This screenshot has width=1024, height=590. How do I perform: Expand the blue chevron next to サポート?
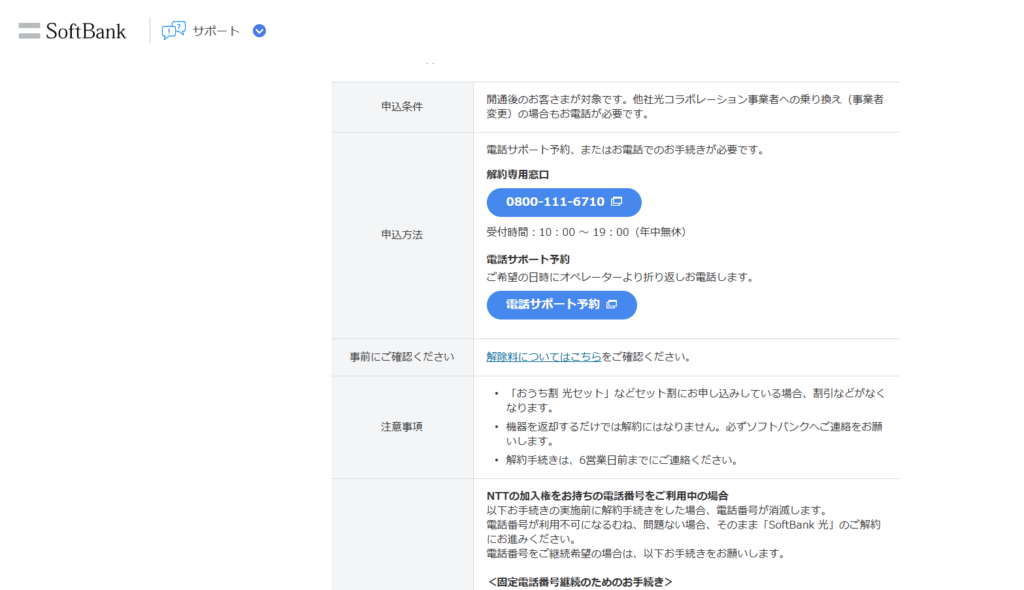tap(260, 31)
